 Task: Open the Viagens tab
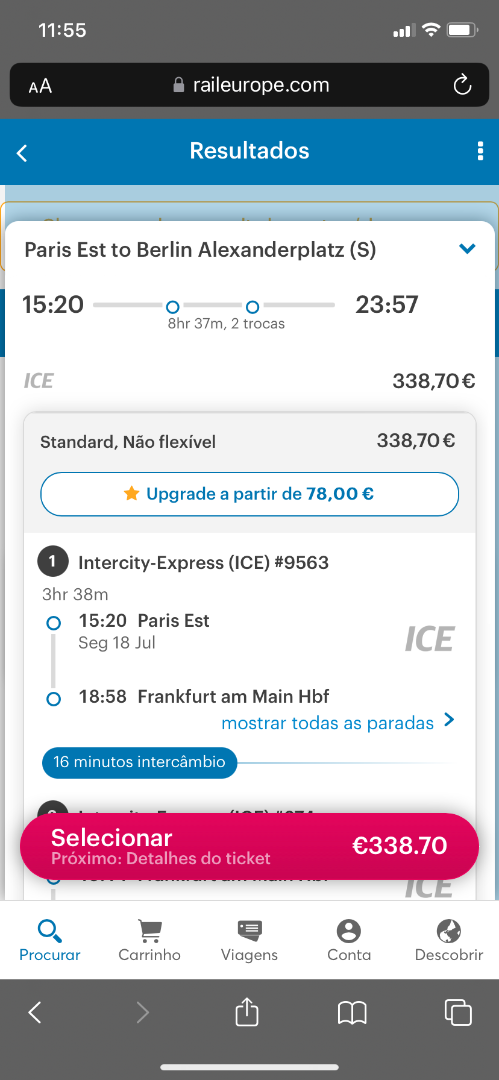[x=250, y=939]
